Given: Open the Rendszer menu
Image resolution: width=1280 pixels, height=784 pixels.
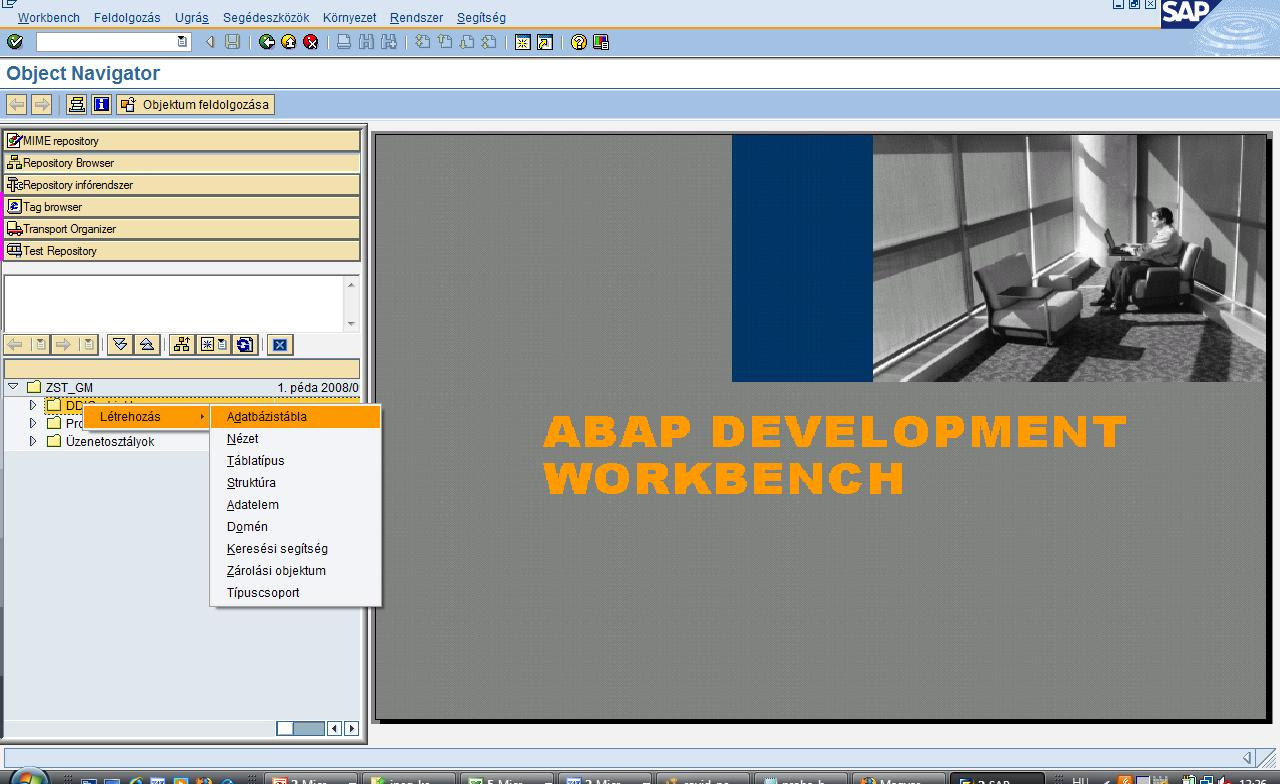Looking at the screenshot, I should point(417,17).
